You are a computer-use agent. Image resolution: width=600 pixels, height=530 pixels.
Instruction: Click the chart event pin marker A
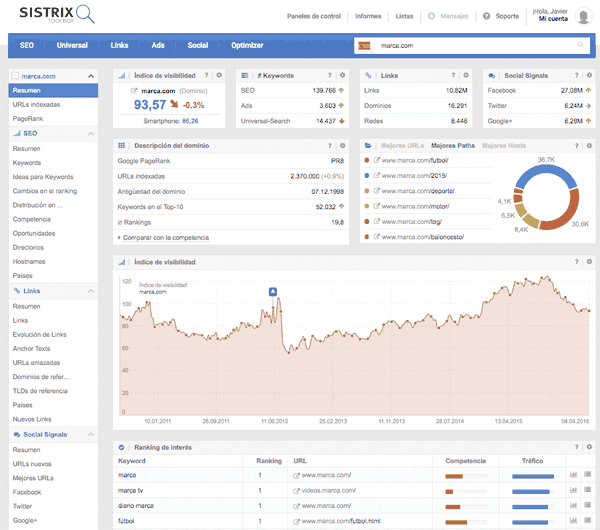(x=273, y=291)
